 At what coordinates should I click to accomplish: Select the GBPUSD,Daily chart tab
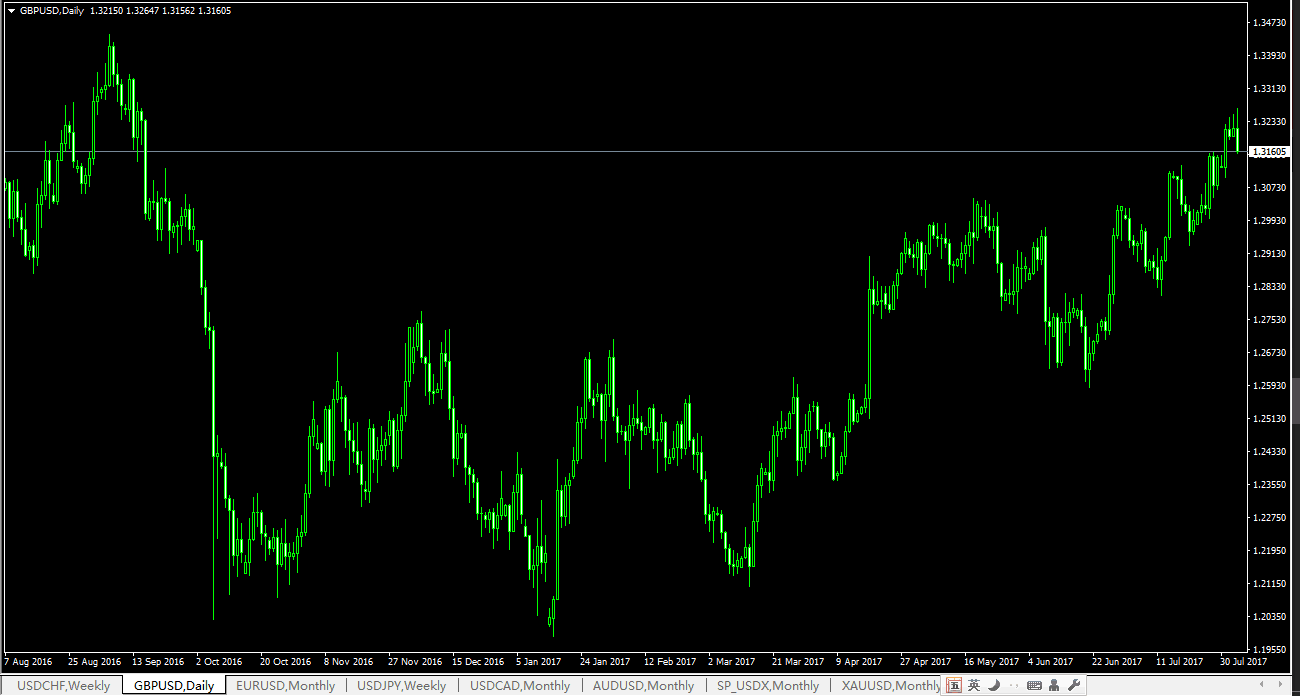tap(174, 686)
